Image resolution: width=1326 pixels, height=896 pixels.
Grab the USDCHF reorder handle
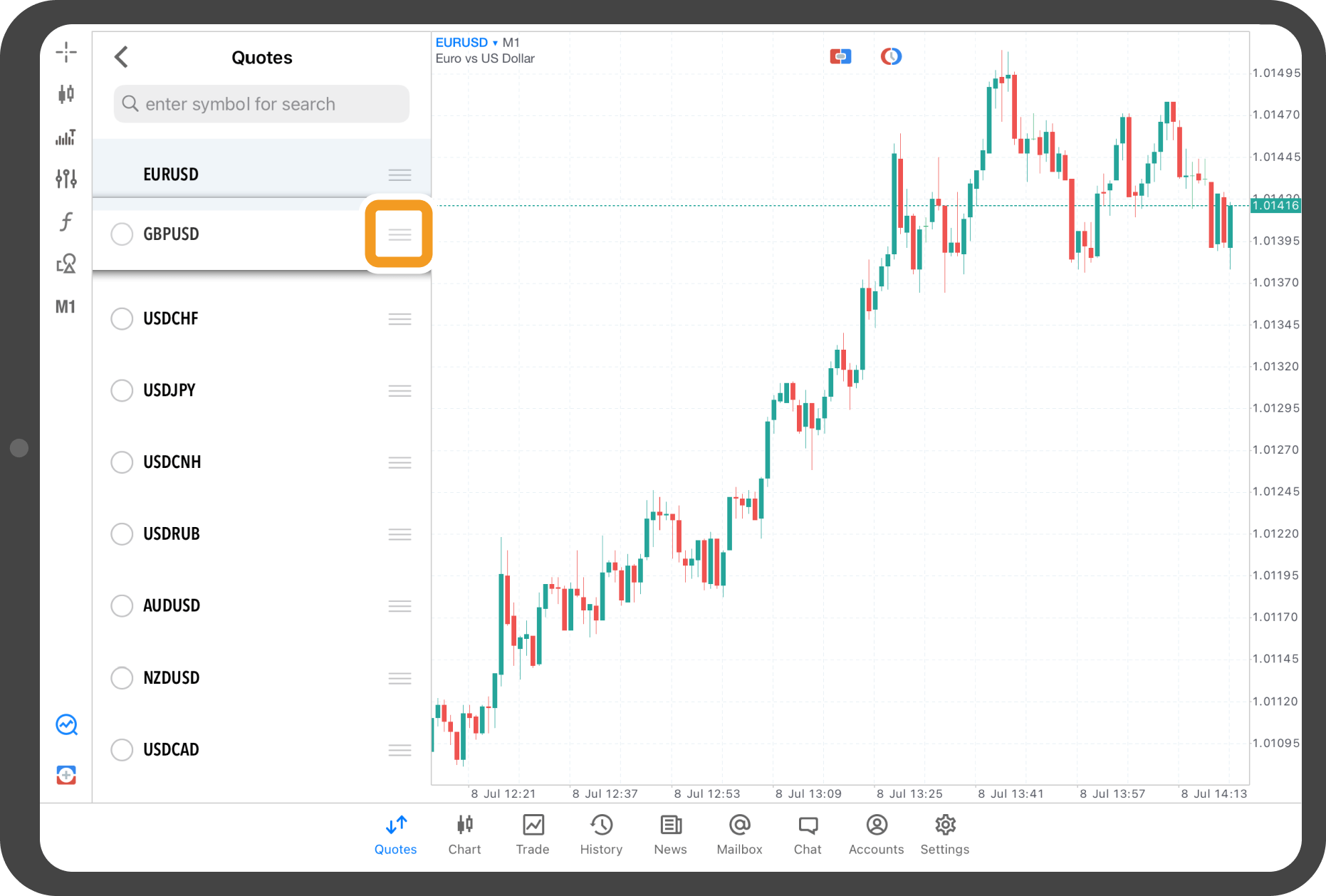400,319
